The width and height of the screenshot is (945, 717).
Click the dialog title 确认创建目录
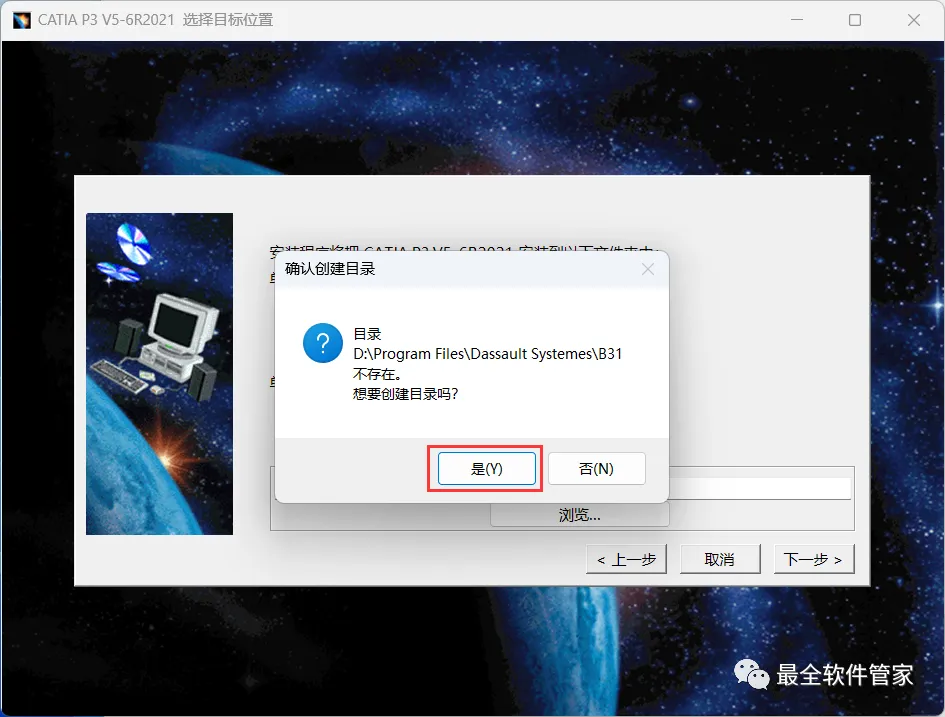point(330,269)
